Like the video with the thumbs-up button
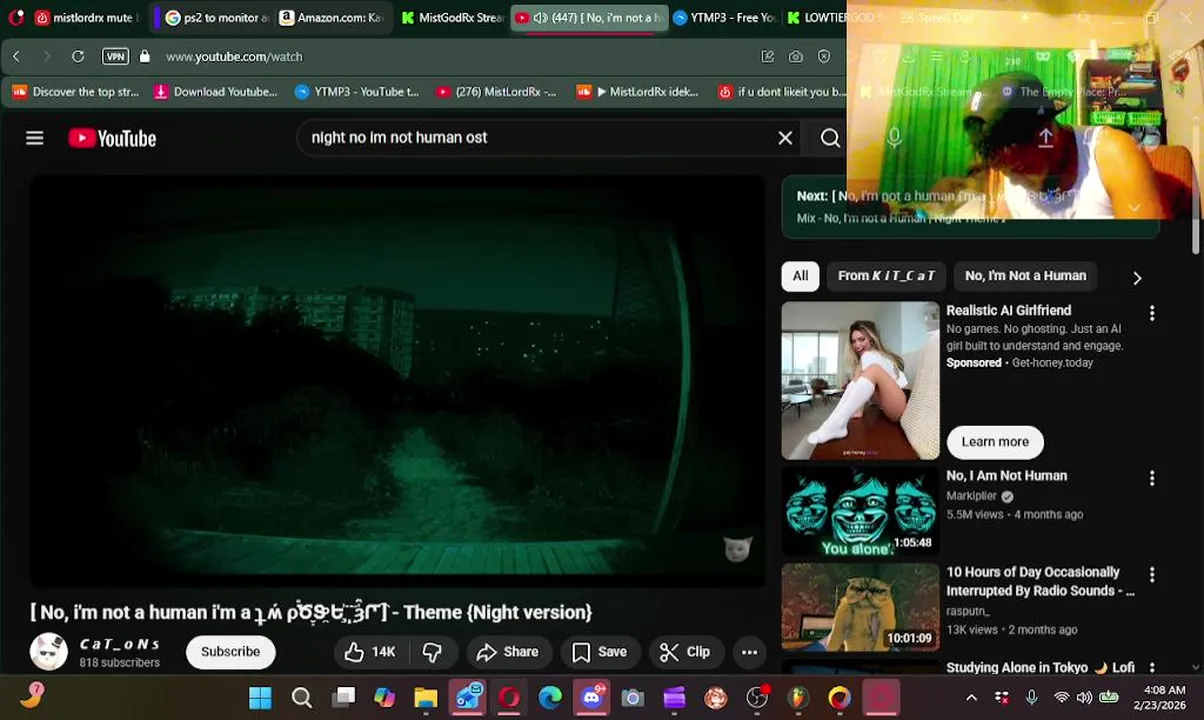This screenshot has width=1204, height=720. point(370,652)
